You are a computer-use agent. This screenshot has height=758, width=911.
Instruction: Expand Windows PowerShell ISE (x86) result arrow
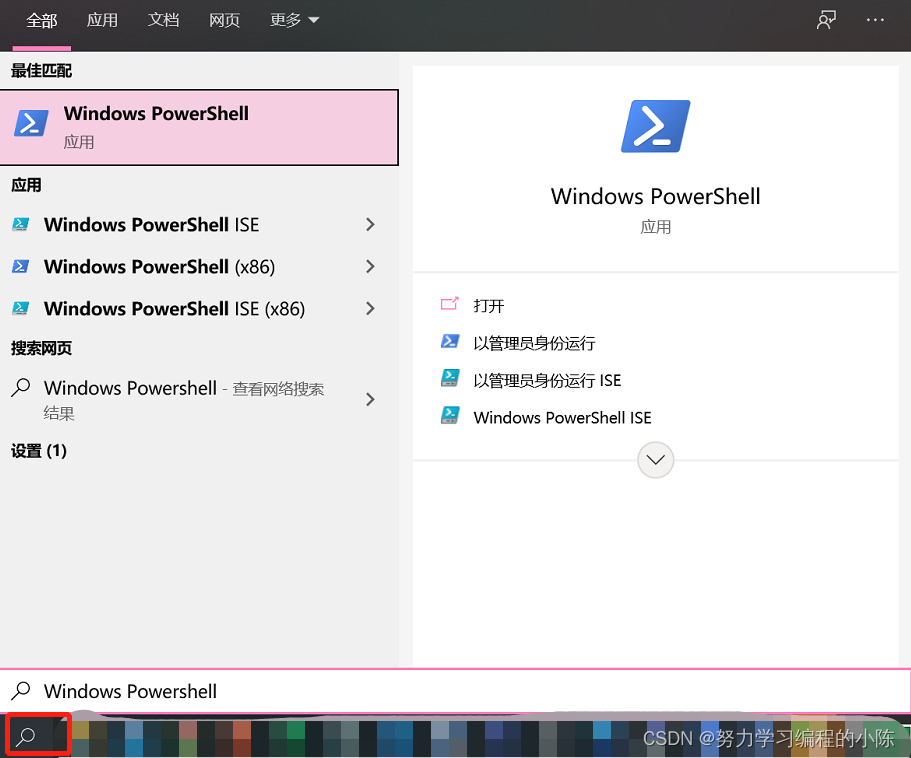[370, 308]
